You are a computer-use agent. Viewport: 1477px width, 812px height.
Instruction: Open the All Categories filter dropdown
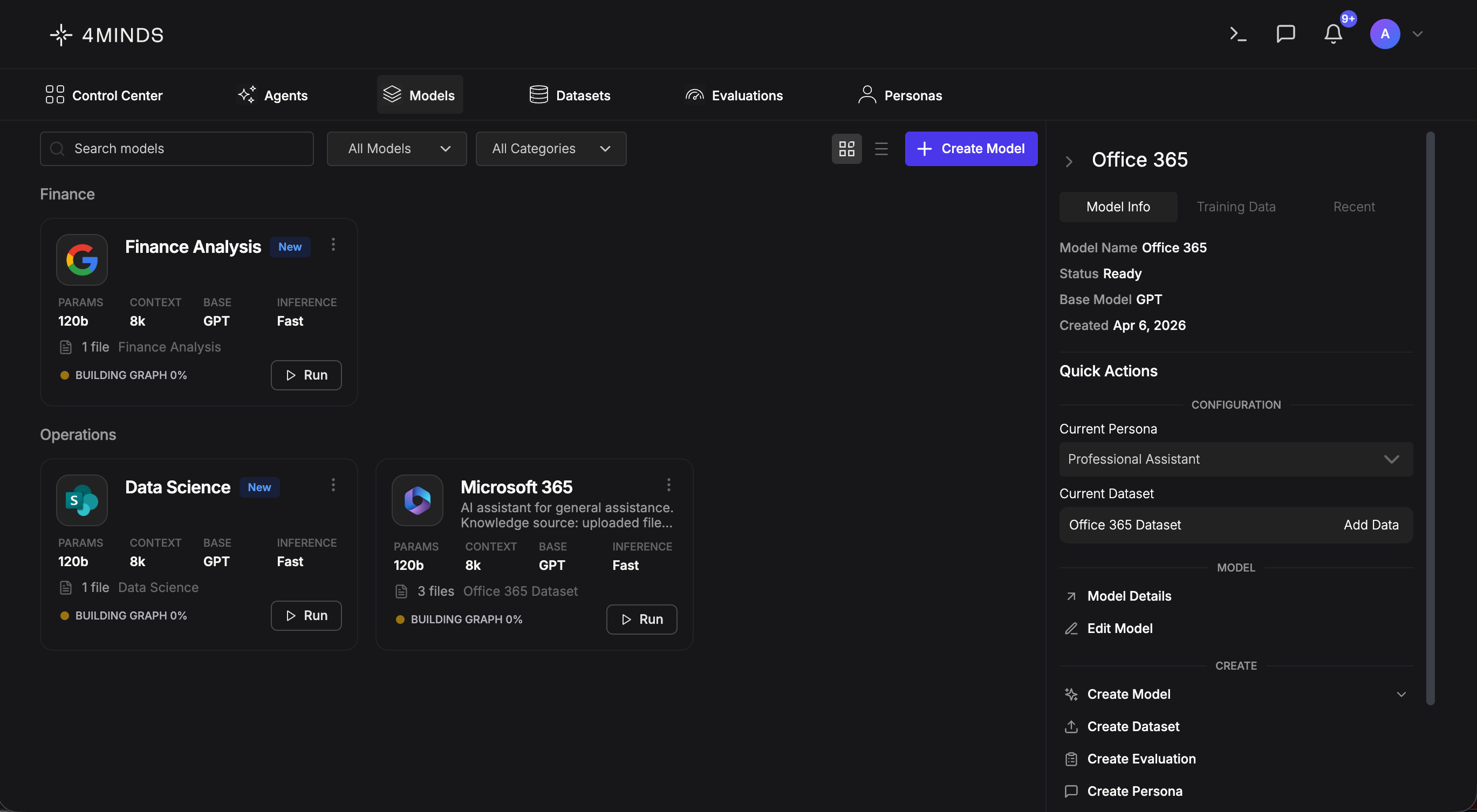(550, 149)
